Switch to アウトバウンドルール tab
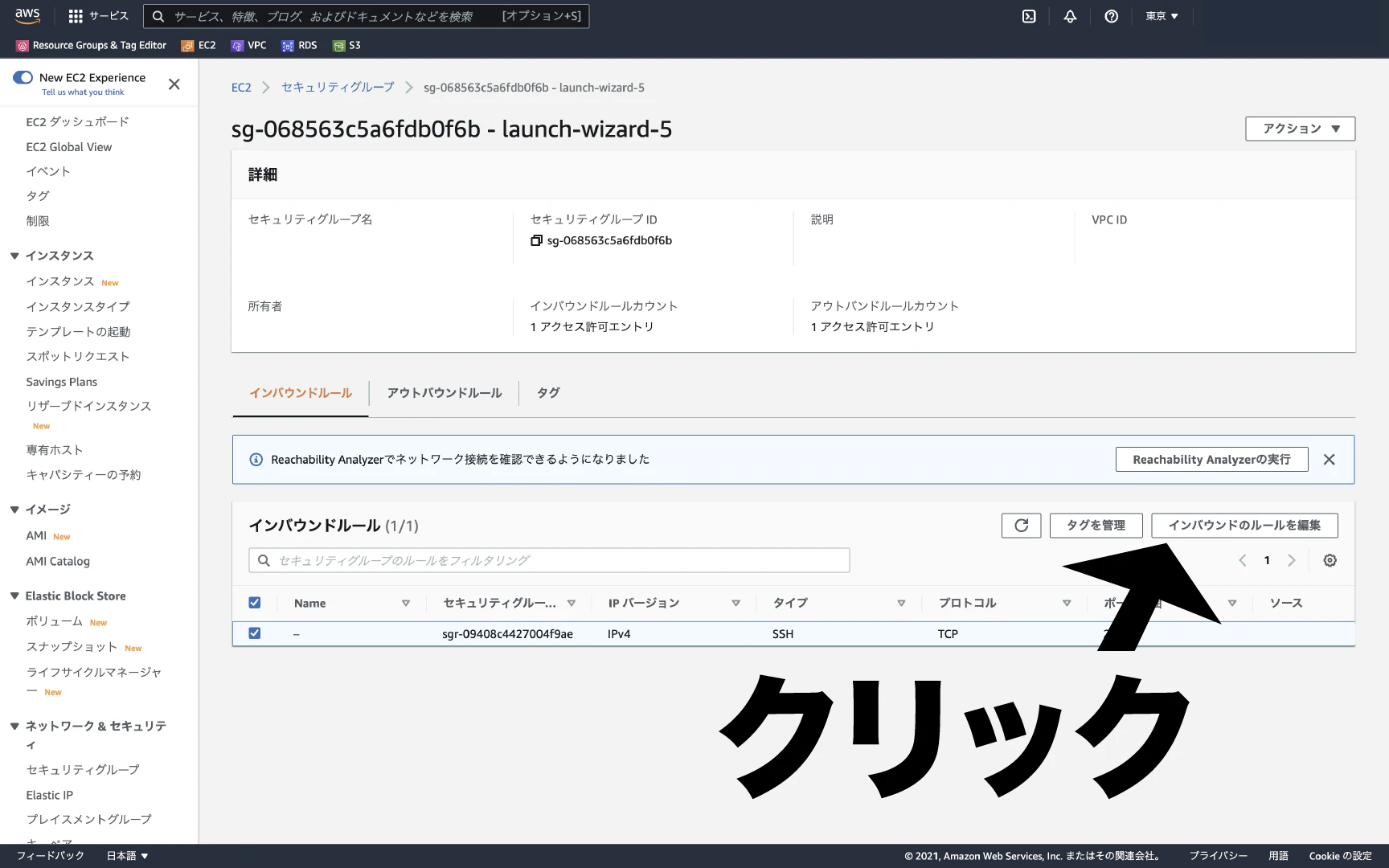1389x868 pixels. [445, 393]
